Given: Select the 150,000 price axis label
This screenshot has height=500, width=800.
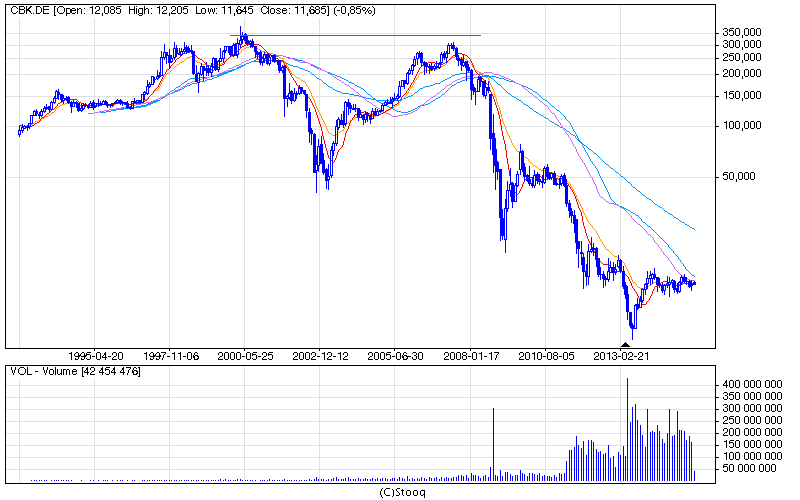Looking at the screenshot, I should click(x=741, y=96).
